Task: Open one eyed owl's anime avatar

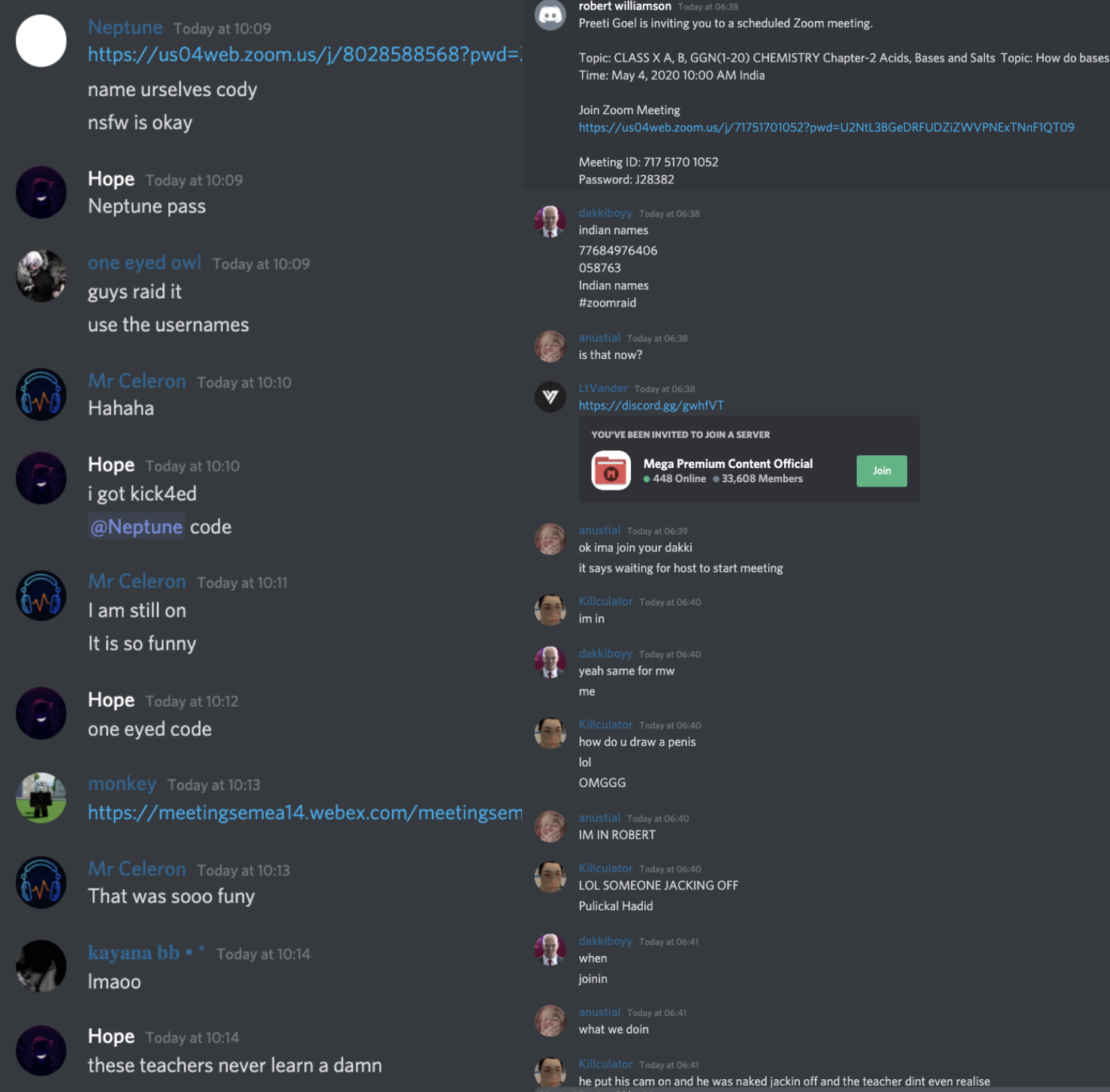Action: point(41,276)
